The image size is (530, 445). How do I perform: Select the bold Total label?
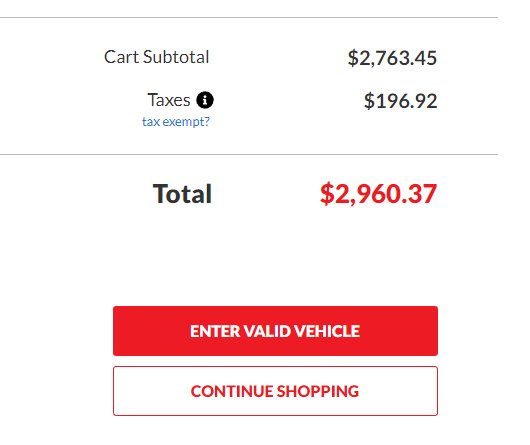tap(183, 194)
